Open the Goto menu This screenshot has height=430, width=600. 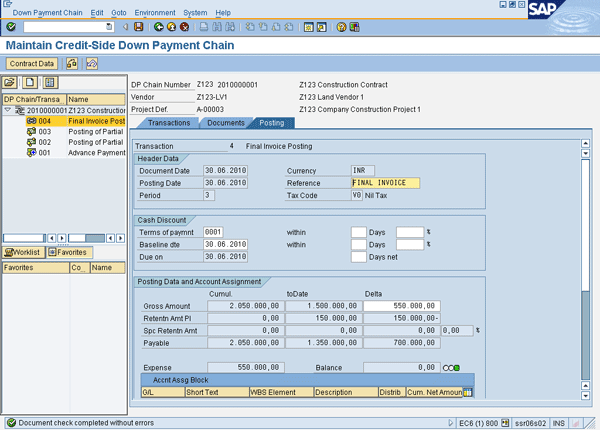[x=119, y=12]
